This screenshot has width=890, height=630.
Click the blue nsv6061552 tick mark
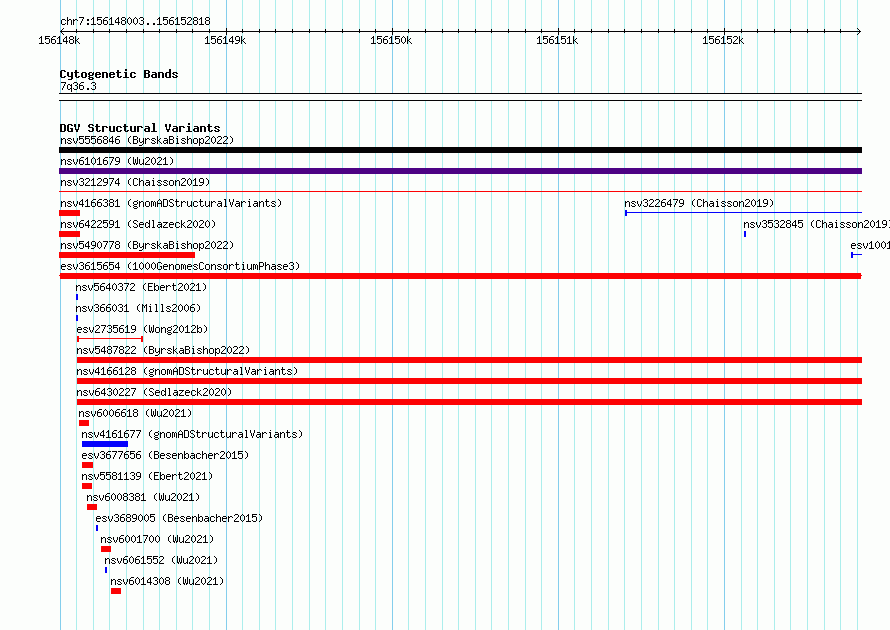click(106, 570)
